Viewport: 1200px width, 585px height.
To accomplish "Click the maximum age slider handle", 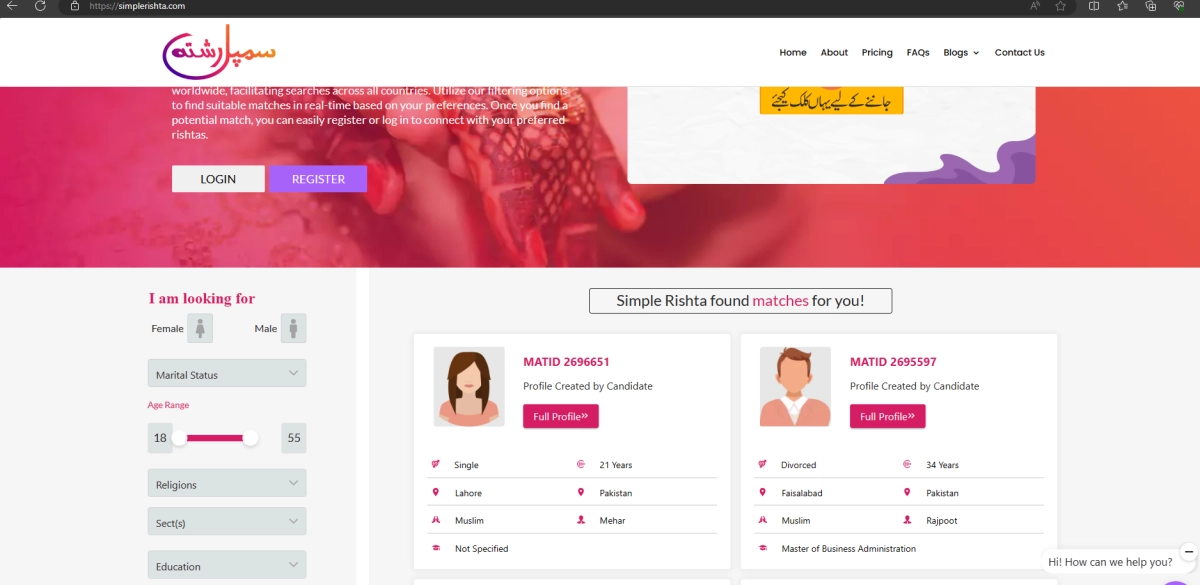I will pyautogui.click(x=250, y=438).
